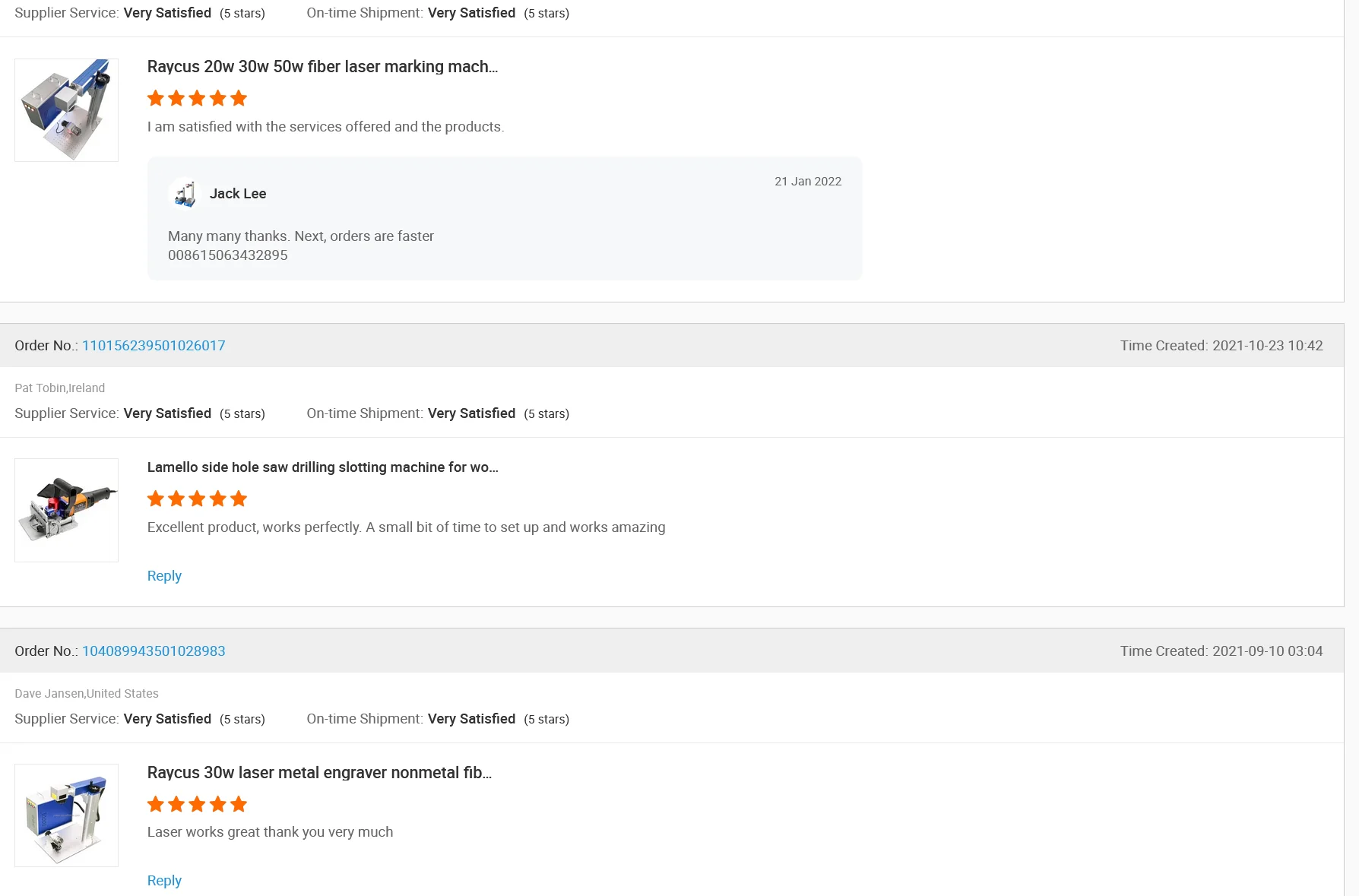Open order number 104089943501028983

click(154, 651)
